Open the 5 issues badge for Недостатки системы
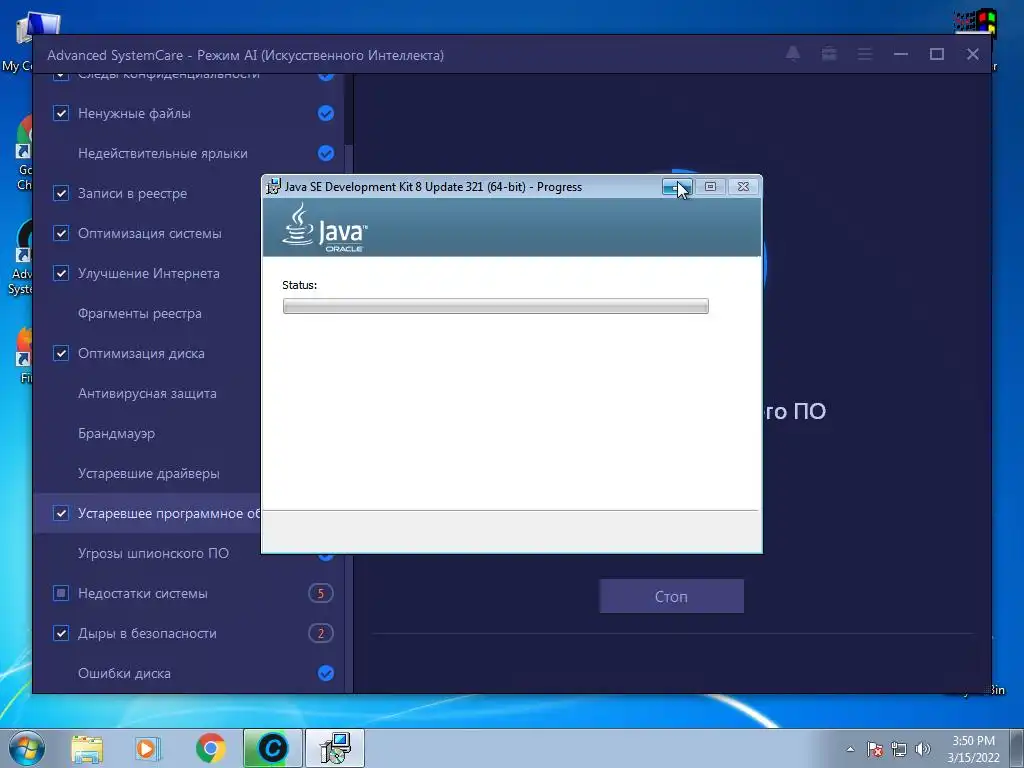This screenshot has width=1024, height=768. click(x=321, y=593)
